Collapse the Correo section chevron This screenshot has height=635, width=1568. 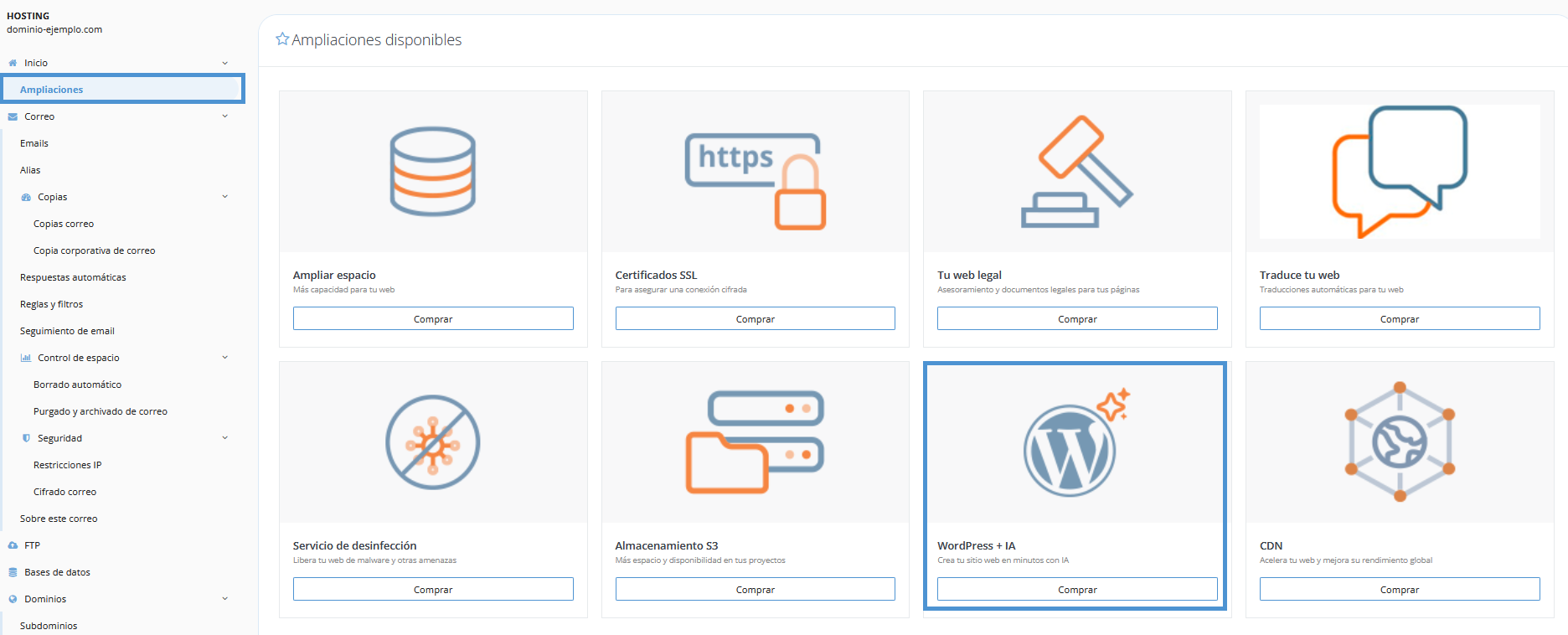point(224,116)
